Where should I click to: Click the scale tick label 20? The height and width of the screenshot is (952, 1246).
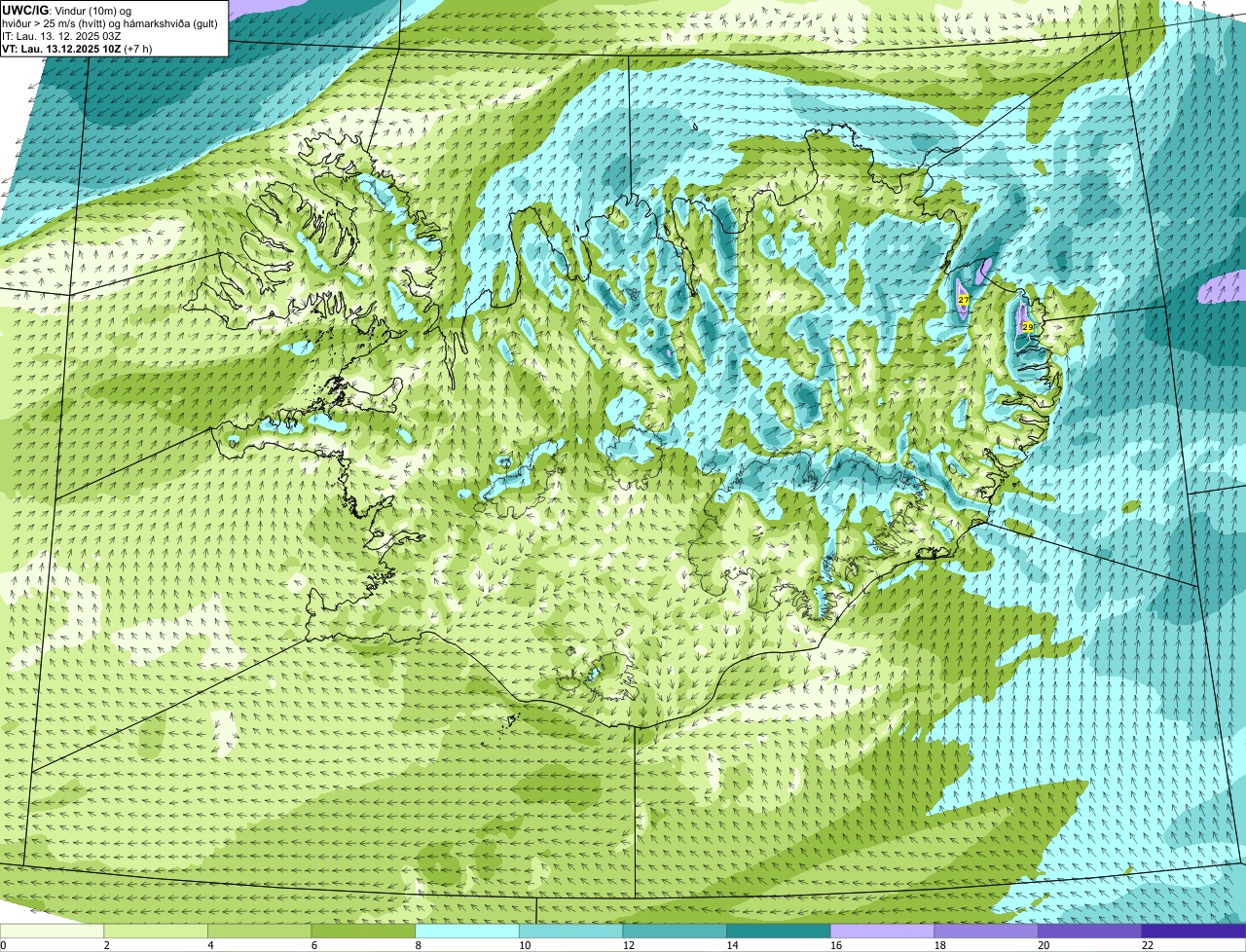(1044, 945)
